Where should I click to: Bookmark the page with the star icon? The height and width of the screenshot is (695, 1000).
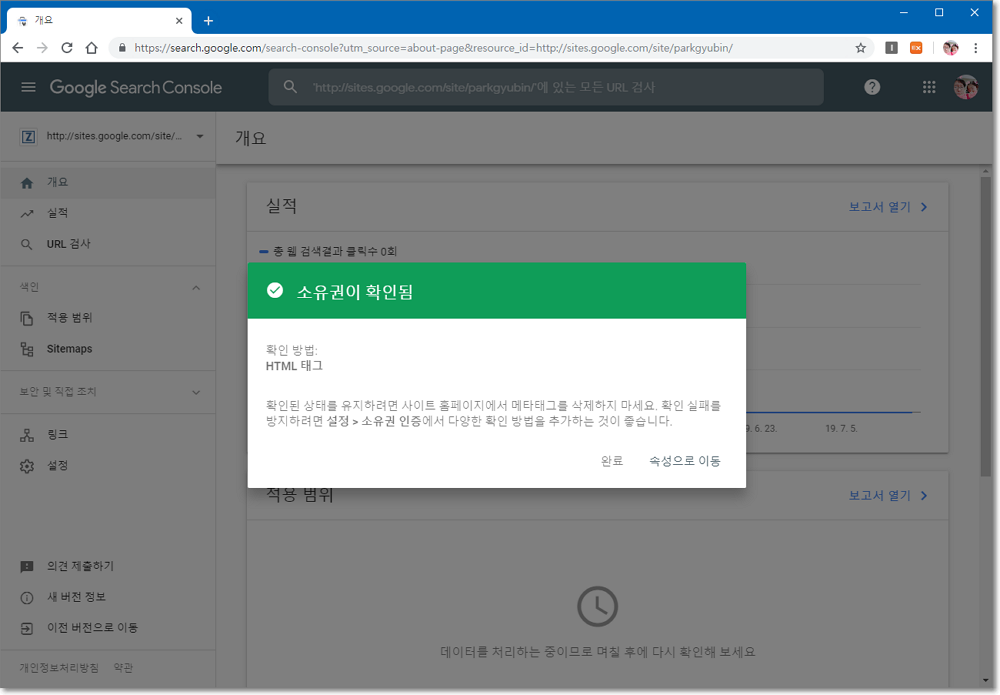point(860,48)
